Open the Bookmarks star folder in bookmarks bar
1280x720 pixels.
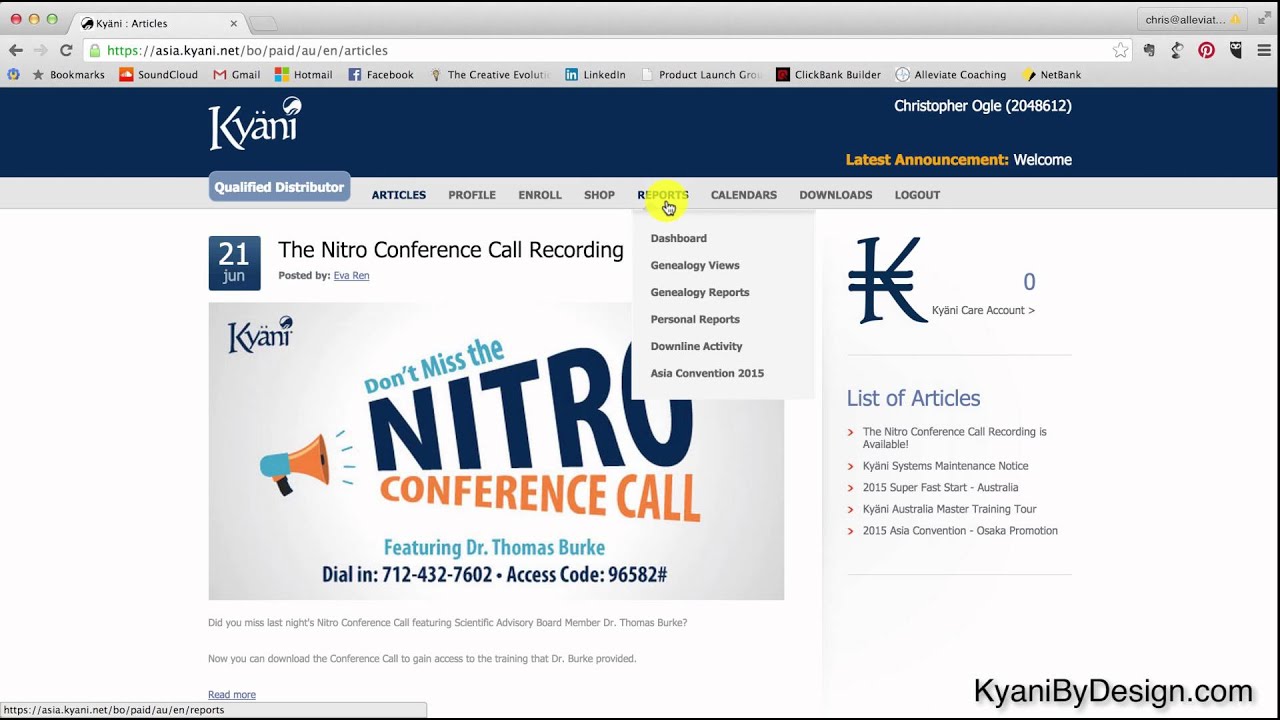point(68,75)
